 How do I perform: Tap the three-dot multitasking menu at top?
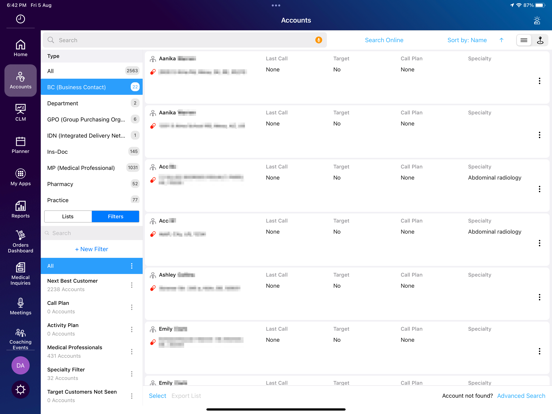[276, 5]
